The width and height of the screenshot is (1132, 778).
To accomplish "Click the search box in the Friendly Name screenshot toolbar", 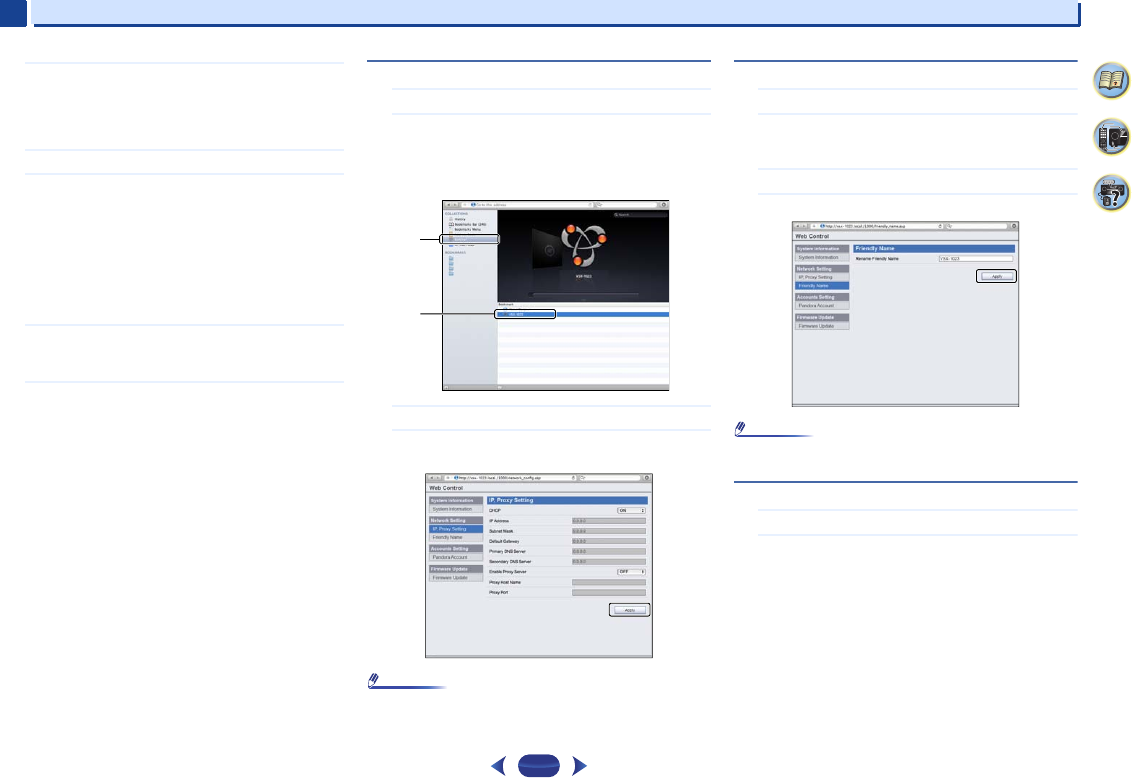I will tap(977, 226).
